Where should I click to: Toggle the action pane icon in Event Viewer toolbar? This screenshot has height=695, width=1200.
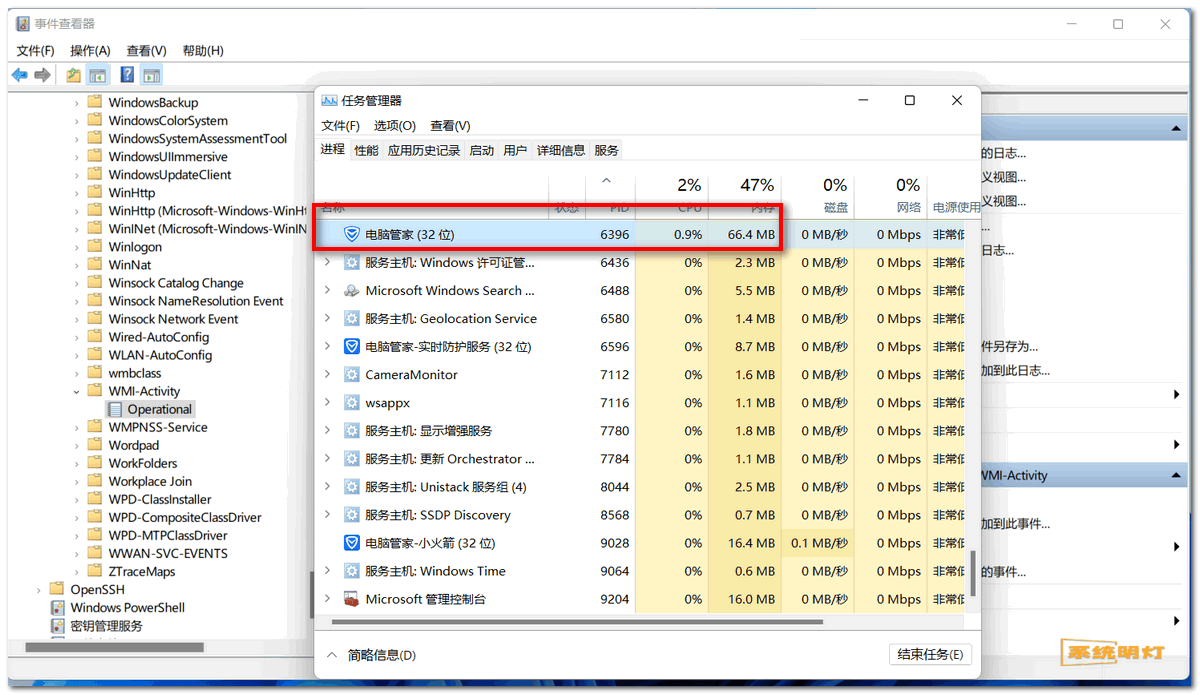point(151,75)
